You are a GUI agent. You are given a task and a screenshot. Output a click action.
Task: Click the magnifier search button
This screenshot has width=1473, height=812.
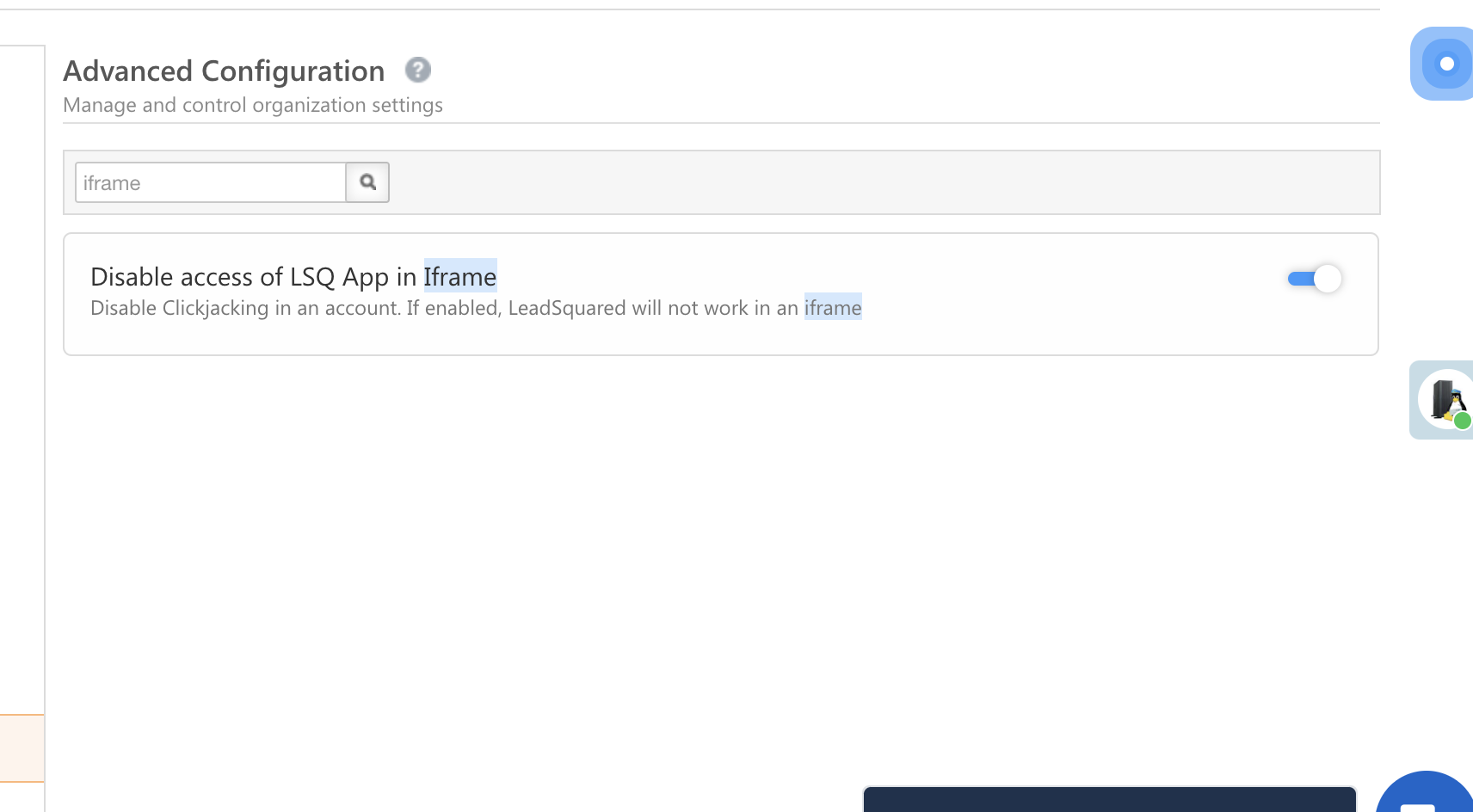point(367,182)
